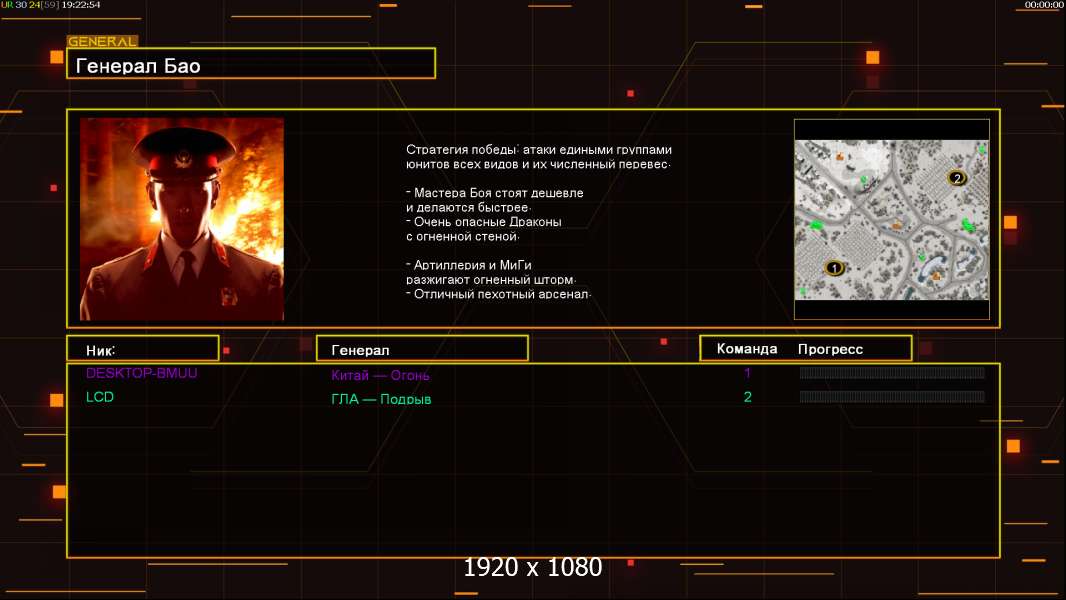Click the Прогресс column header
1066x600 pixels.
click(830, 349)
